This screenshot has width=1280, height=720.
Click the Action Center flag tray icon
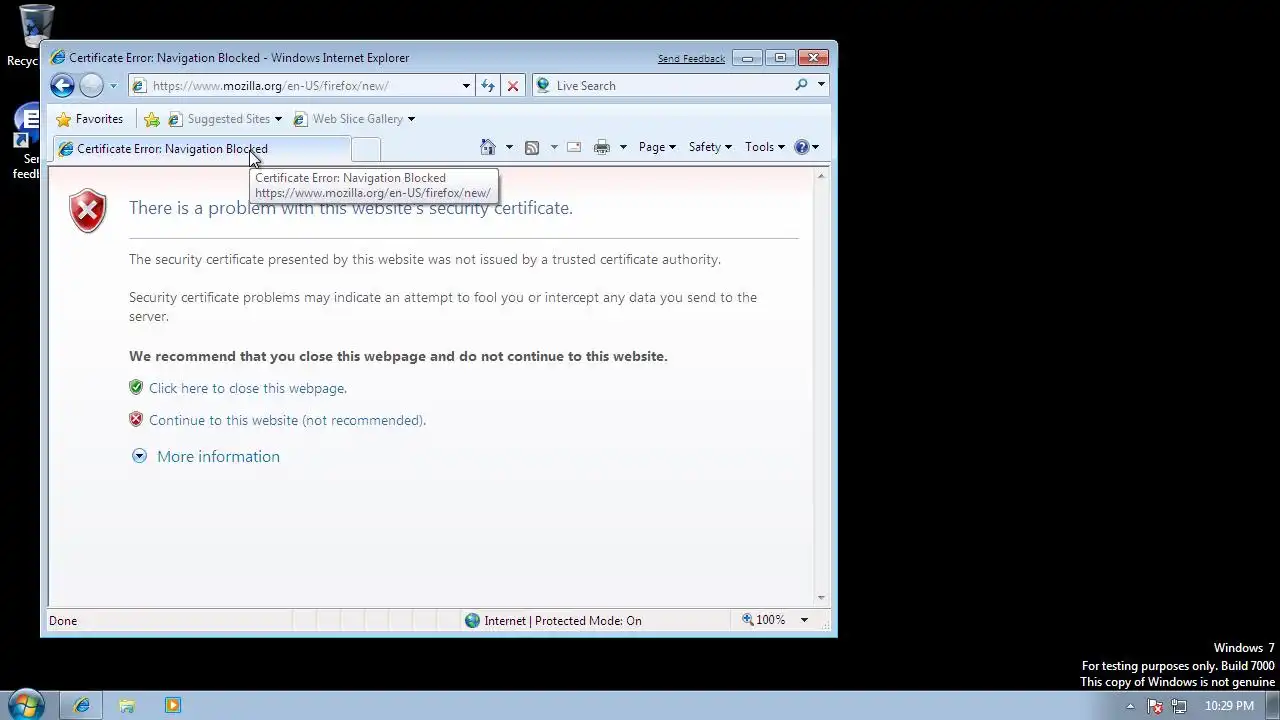(x=1155, y=706)
